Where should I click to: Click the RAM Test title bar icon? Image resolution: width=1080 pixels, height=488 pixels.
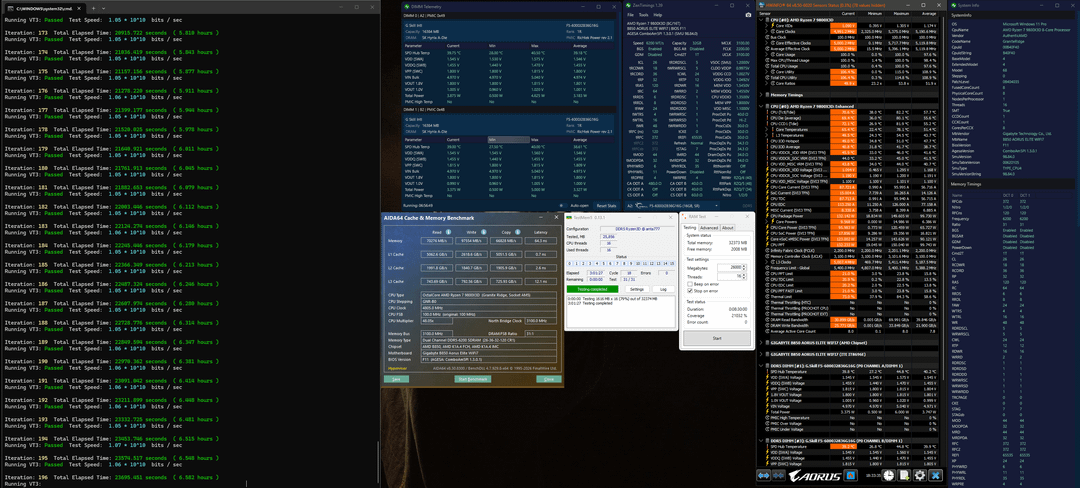tap(684, 216)
